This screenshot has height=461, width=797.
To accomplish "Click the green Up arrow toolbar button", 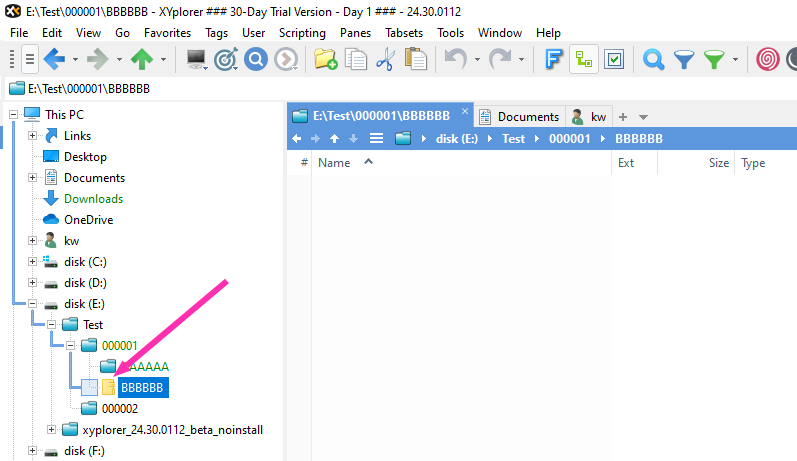I will click(x=142, y=59).
